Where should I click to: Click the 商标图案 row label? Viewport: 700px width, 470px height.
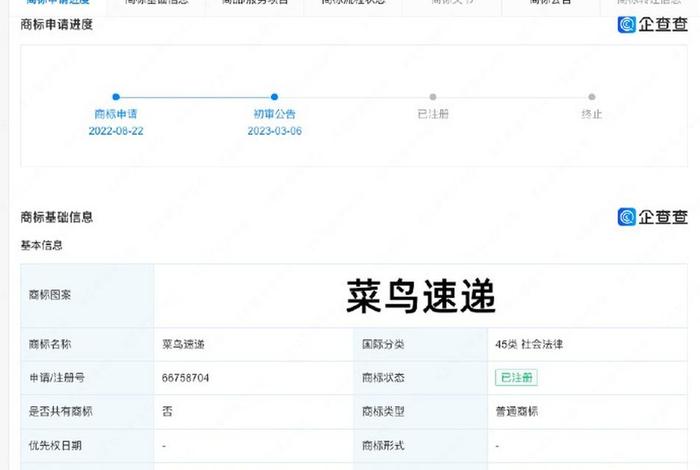pos(50,295)
